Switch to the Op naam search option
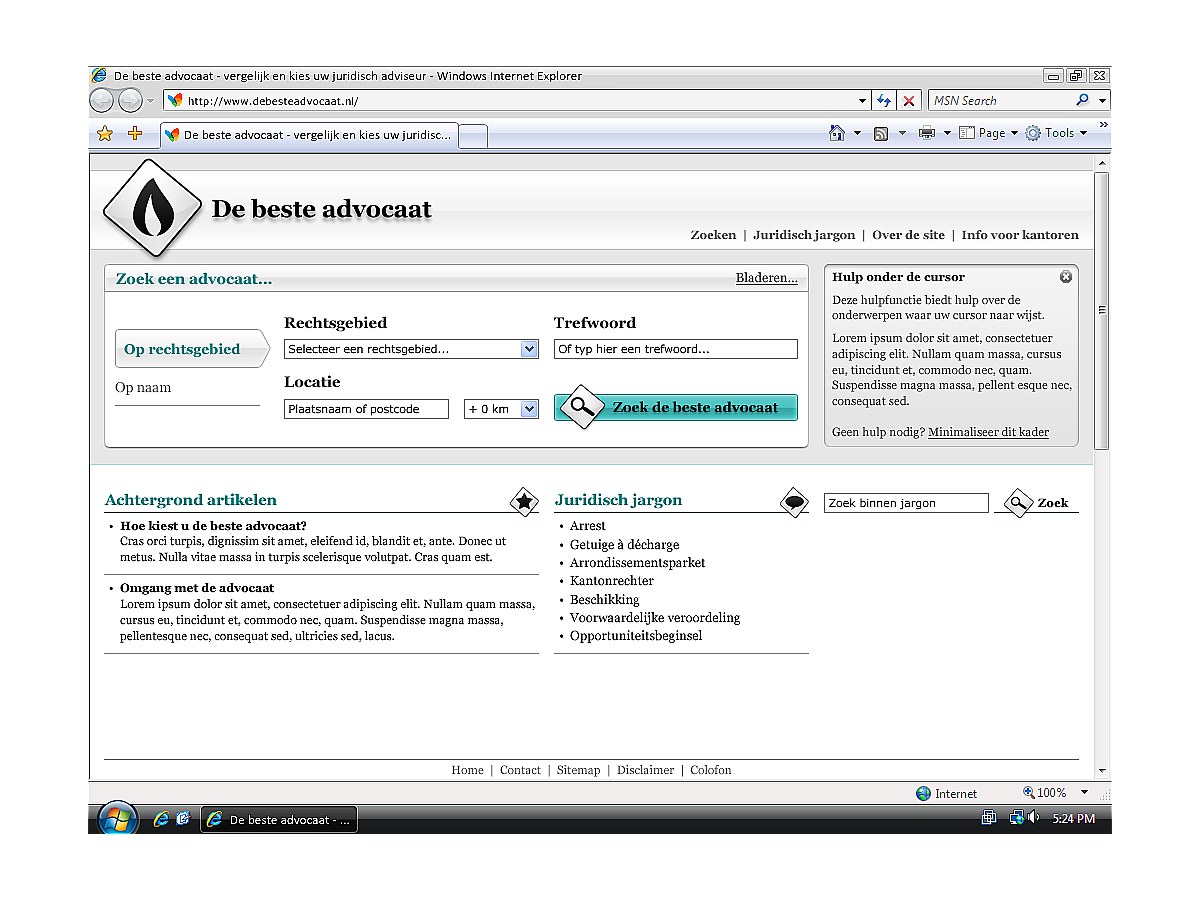Screen dimensions: 1200x900 click(x=142, y=387)
